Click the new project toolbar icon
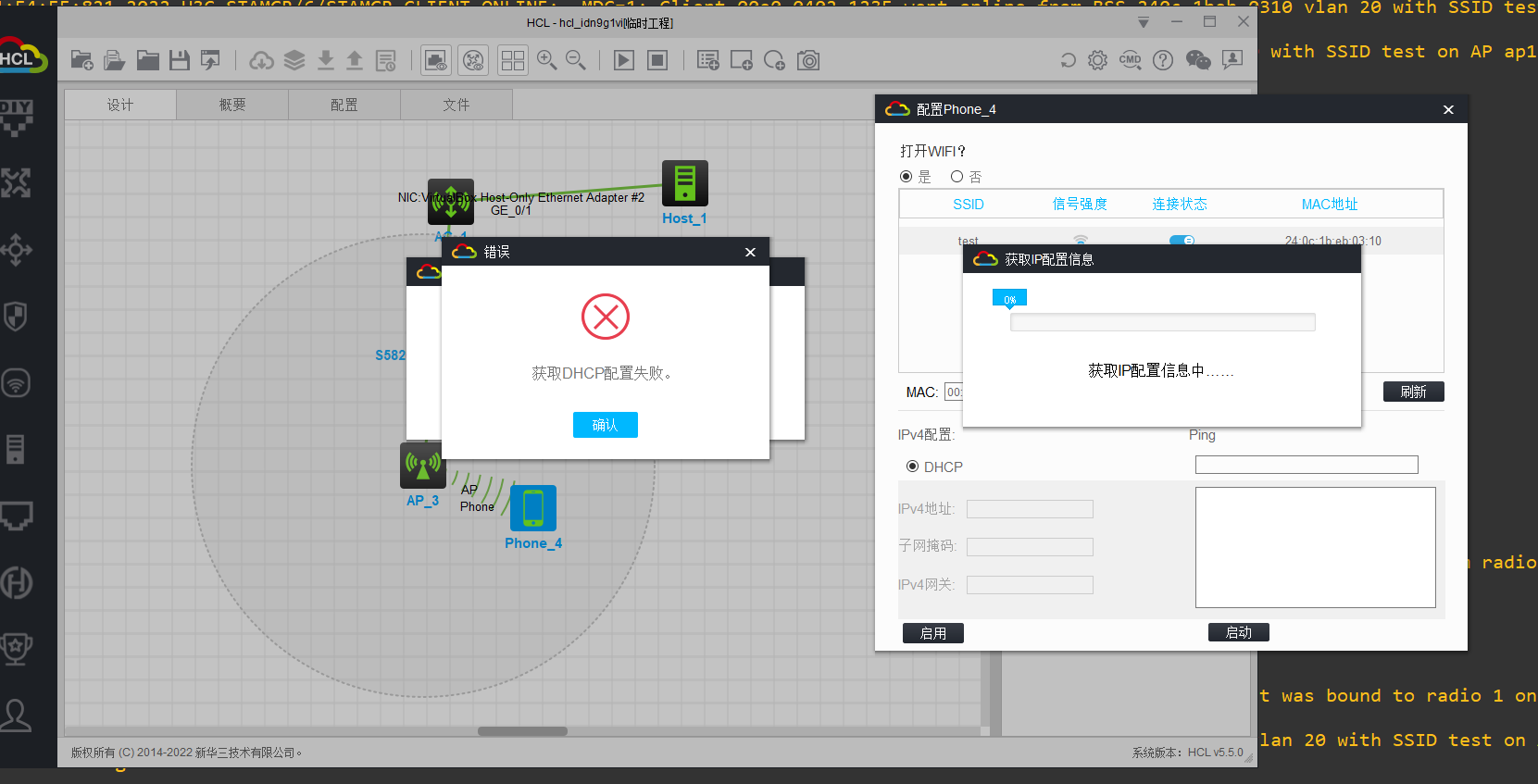The width and height of the screenshot is (1538, 784). 81,61
